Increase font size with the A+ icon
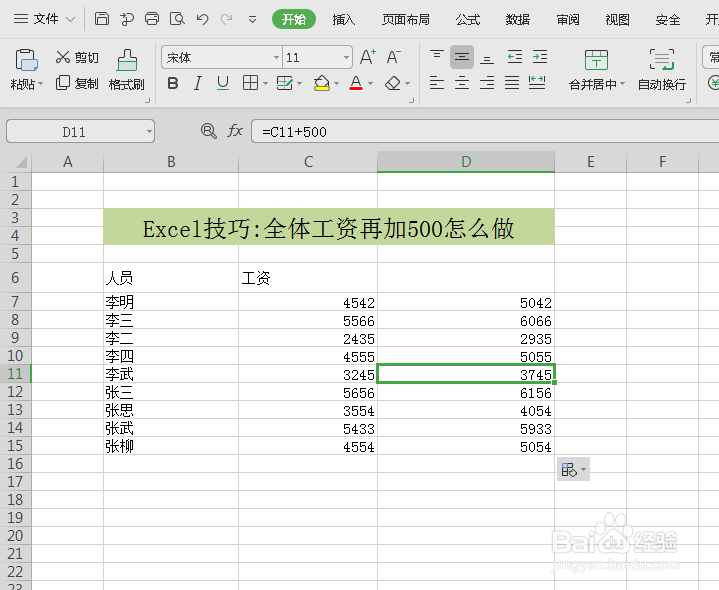The image size is (719, 590). (x=368, y=57)
